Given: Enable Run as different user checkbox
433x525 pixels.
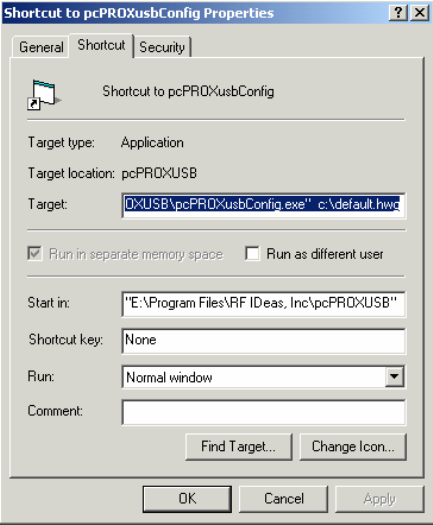Looking at the screenshot, I should [252, 253].
